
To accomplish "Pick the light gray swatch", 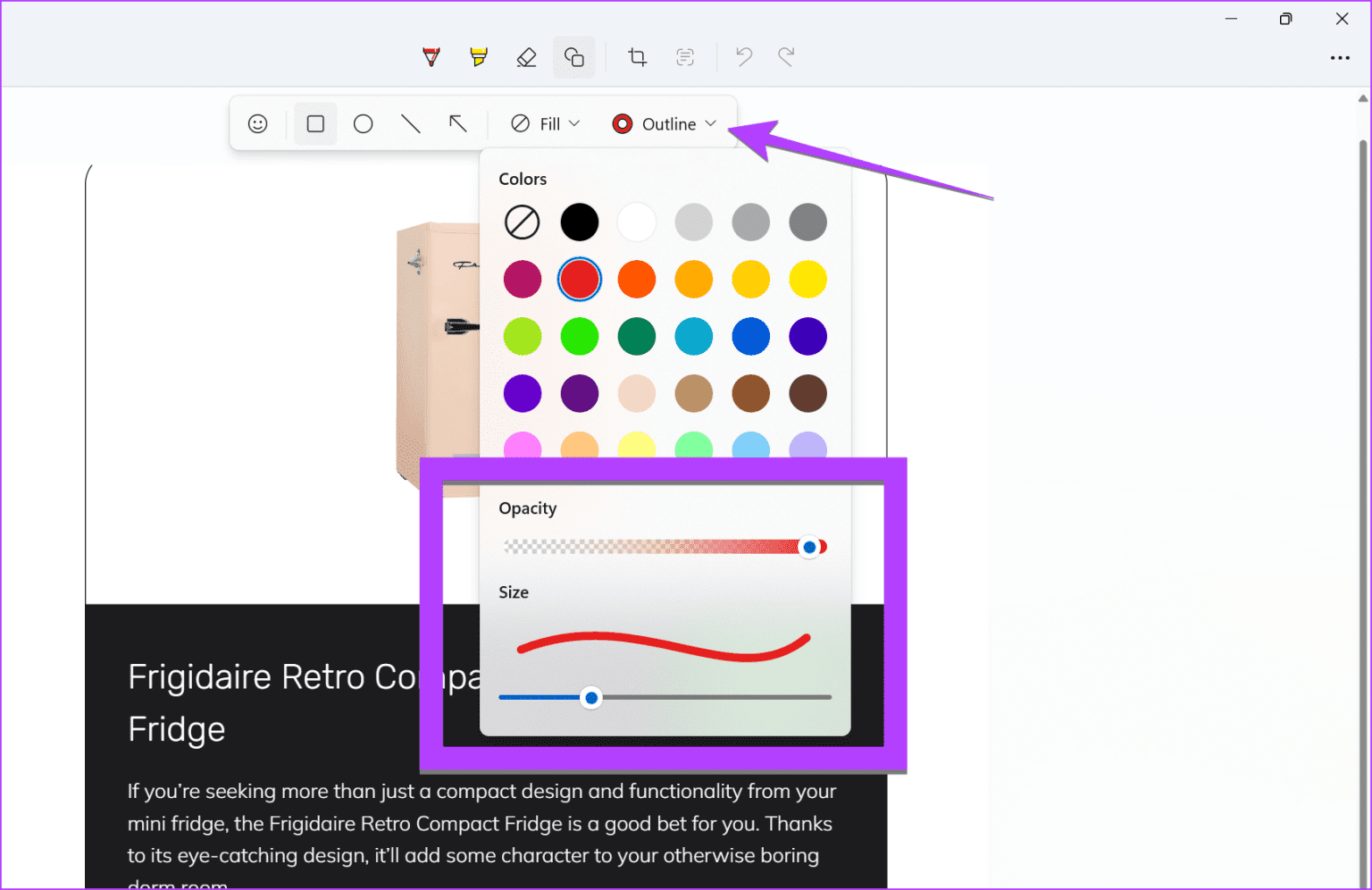I will (694, 222).
